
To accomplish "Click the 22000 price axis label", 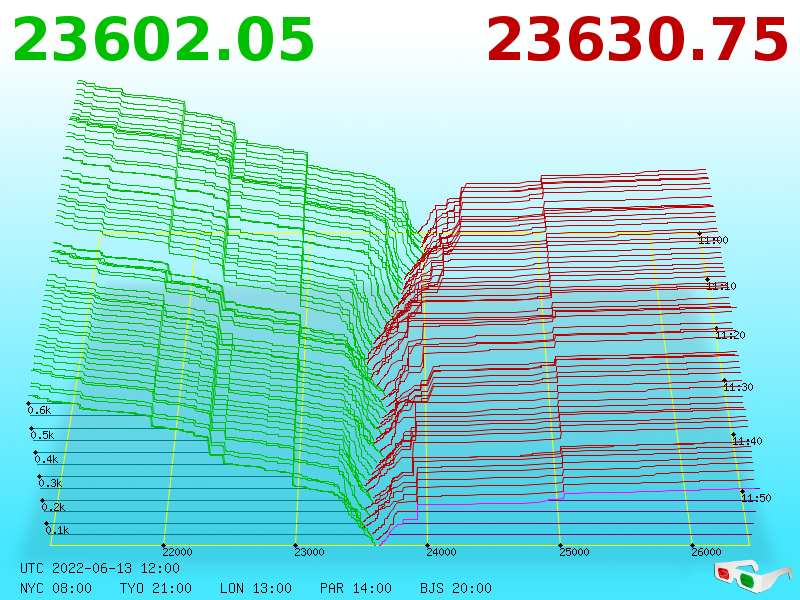I will [178, 552].
